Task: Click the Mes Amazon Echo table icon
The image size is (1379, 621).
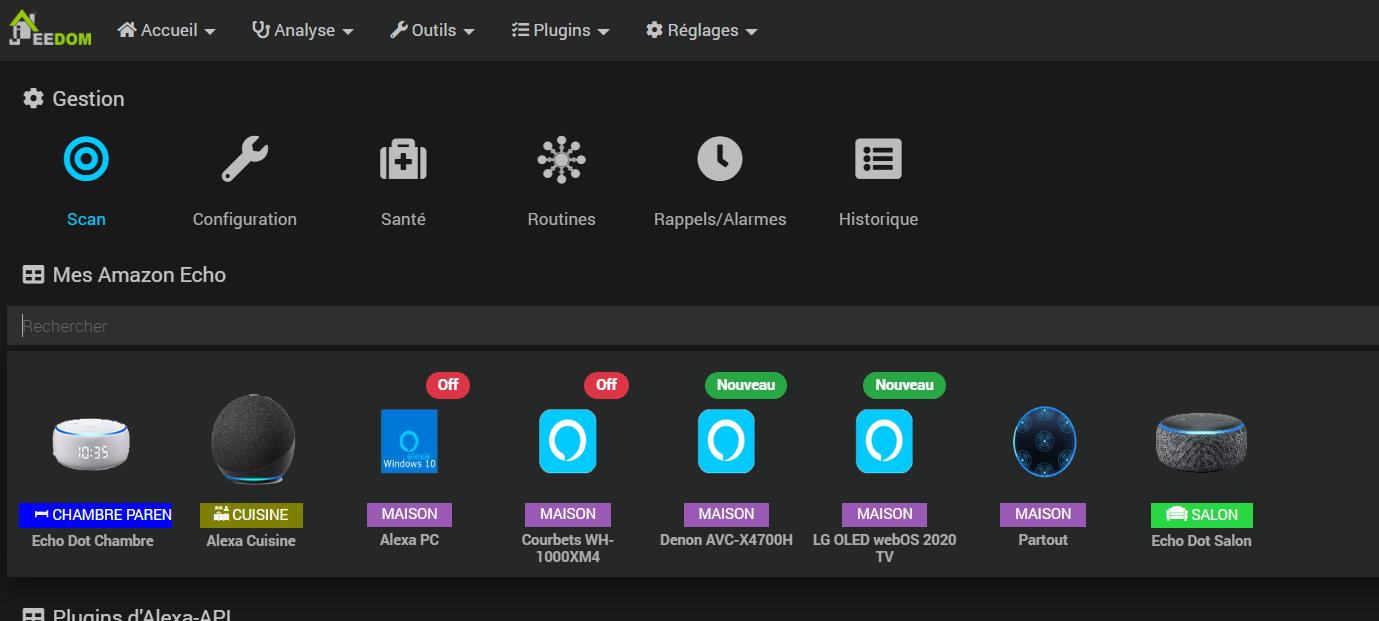Action: coord(33,274)
